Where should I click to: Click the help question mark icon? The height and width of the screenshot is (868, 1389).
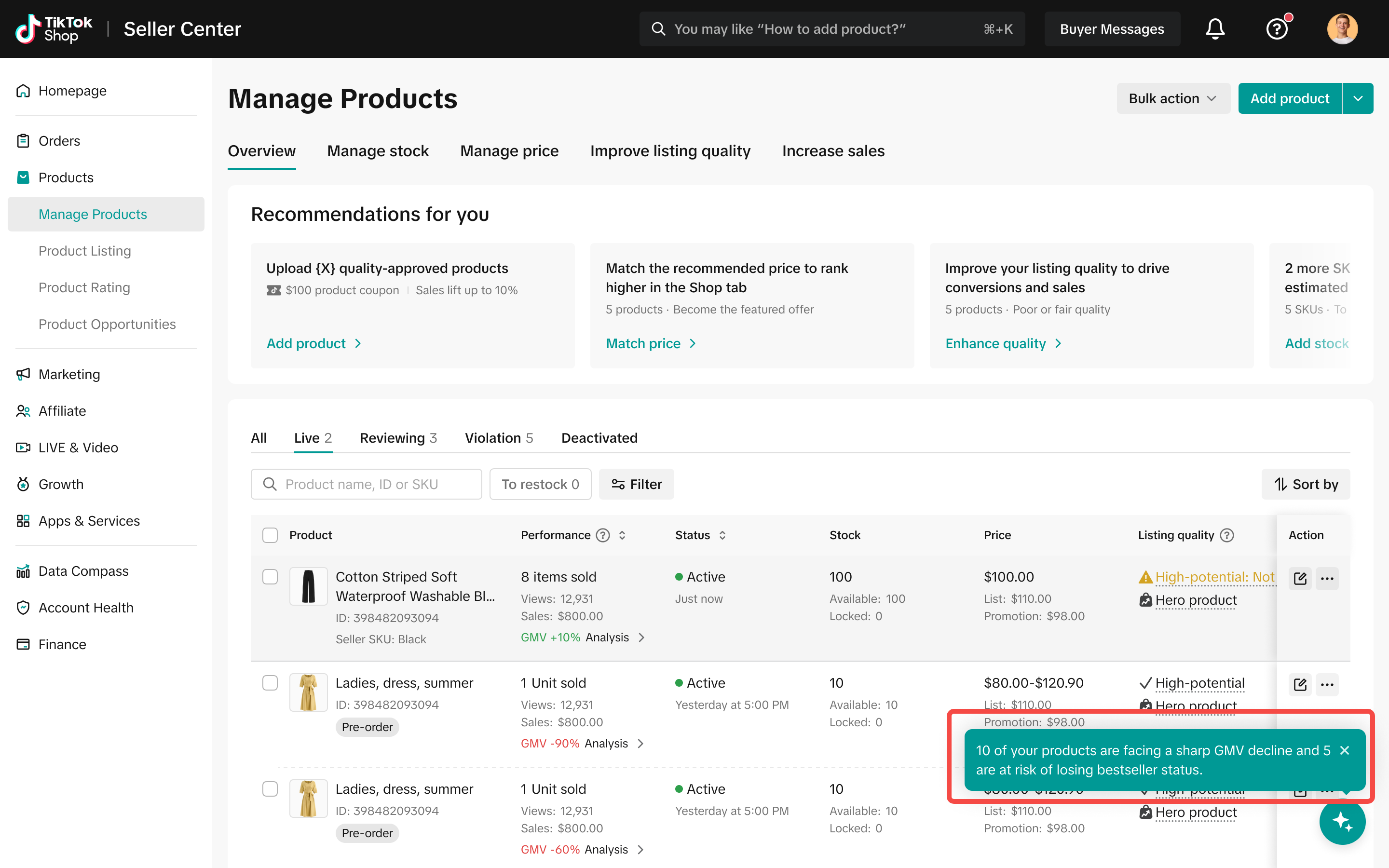coord(1277,29)
